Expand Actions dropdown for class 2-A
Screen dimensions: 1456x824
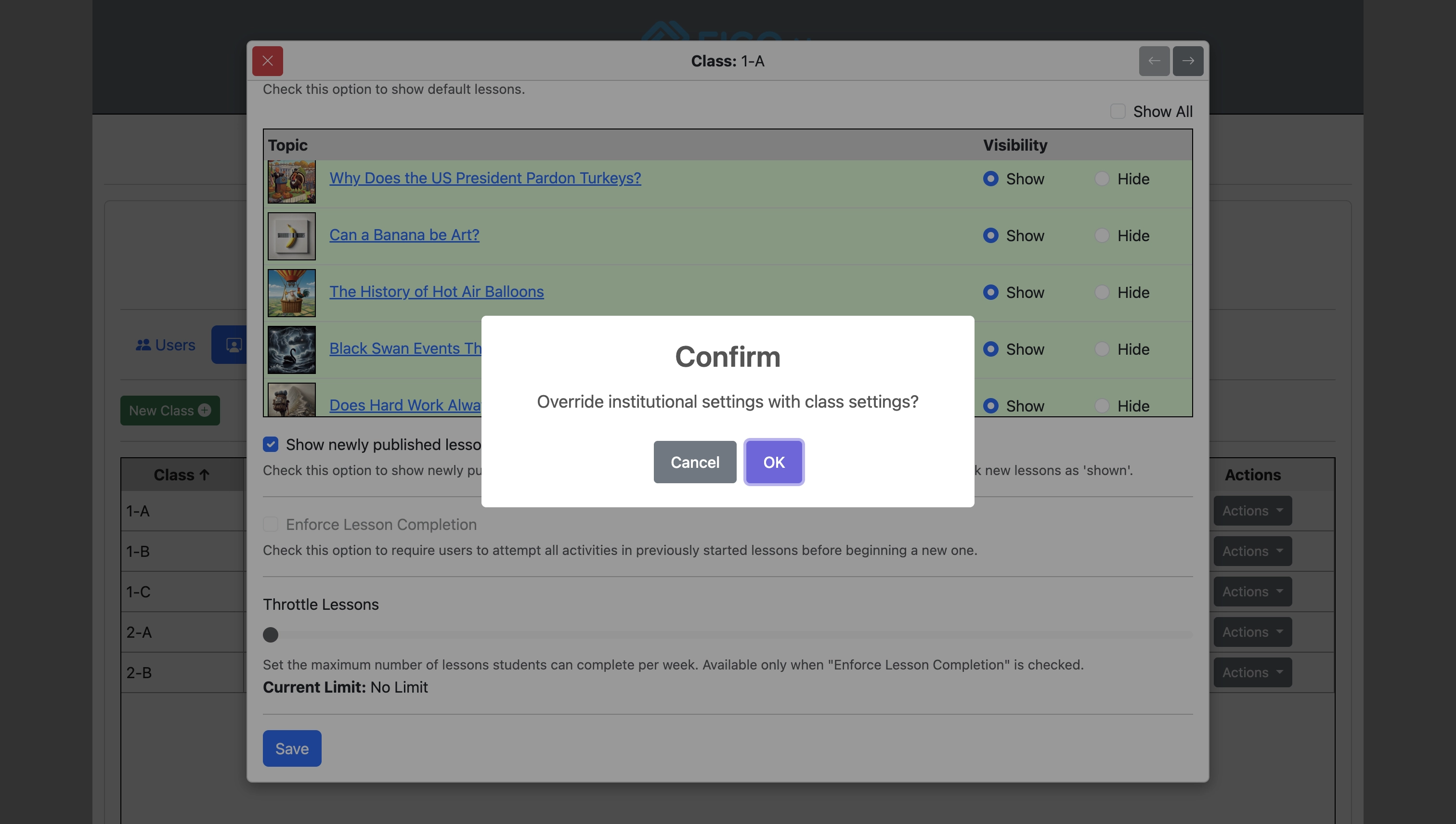pyautogui.click(x=1252, y=631)
